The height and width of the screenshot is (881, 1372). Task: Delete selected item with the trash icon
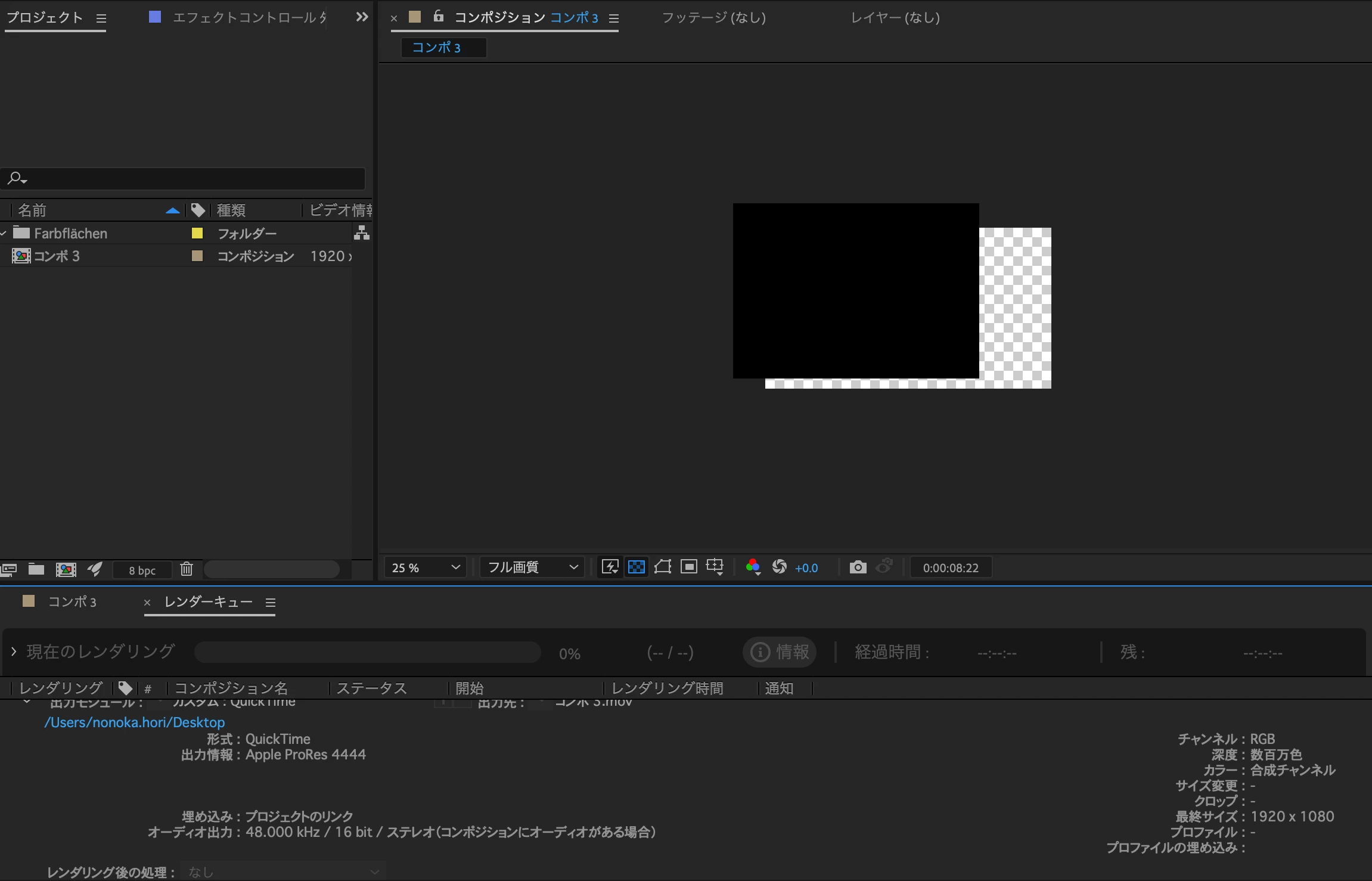coord(187,569)
